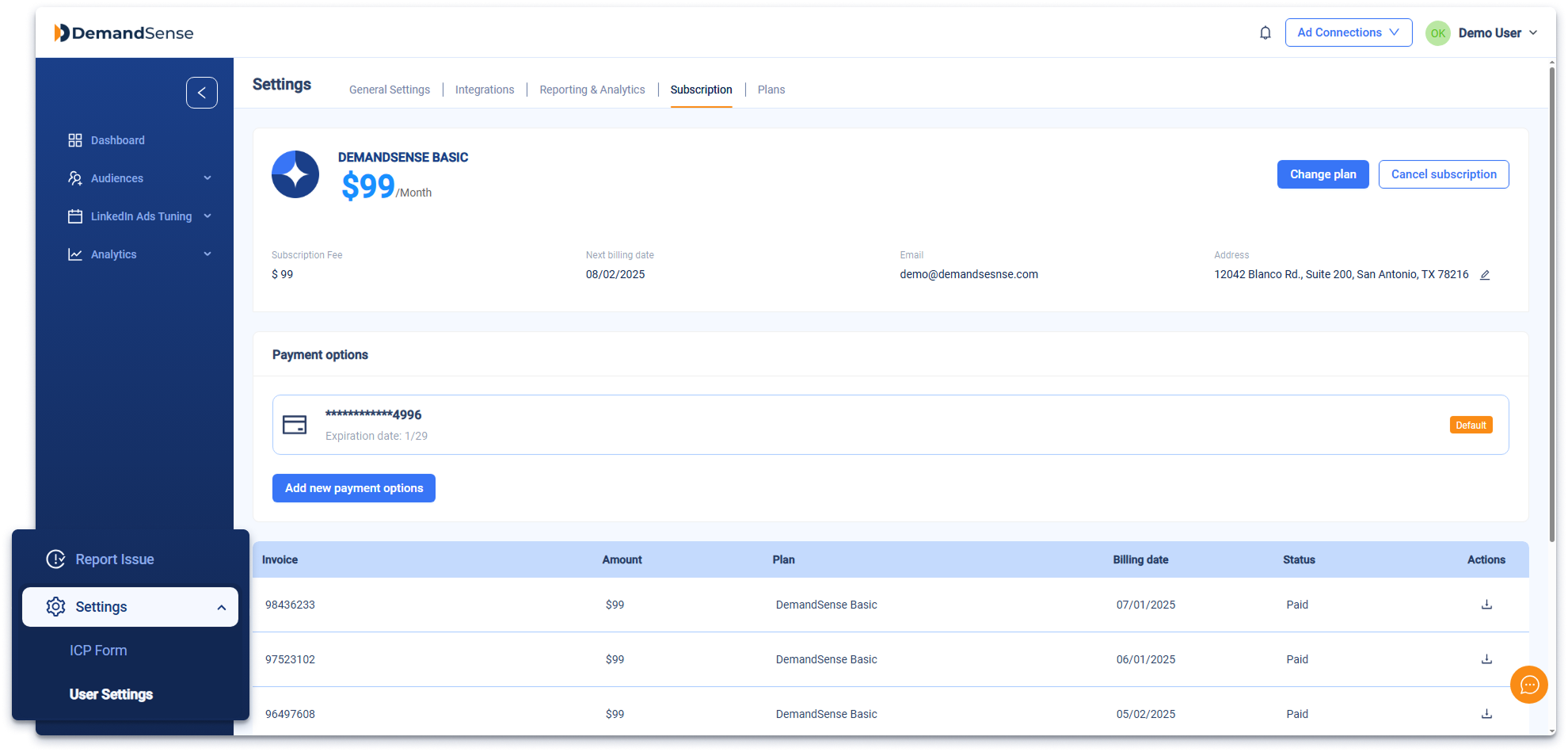Click the Analytics chart icon

pos(75,254)
